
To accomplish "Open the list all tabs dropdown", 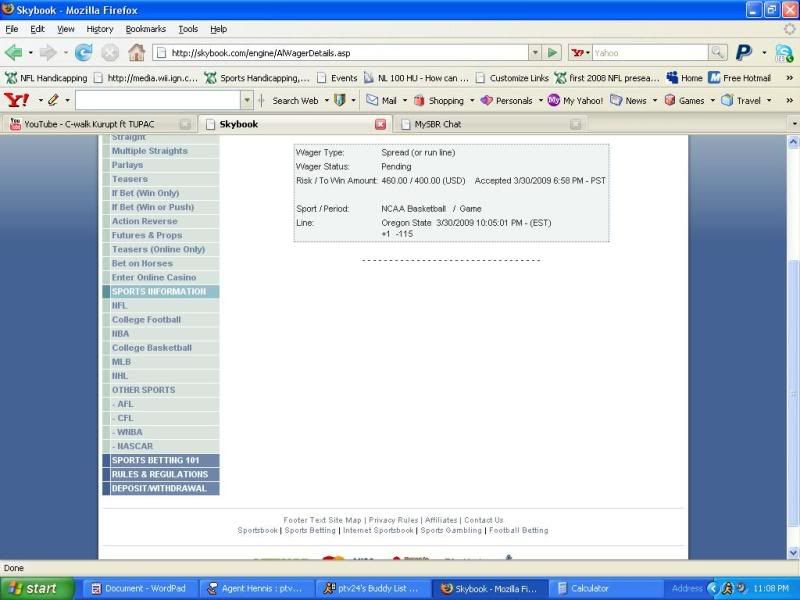I will (794, 124).
